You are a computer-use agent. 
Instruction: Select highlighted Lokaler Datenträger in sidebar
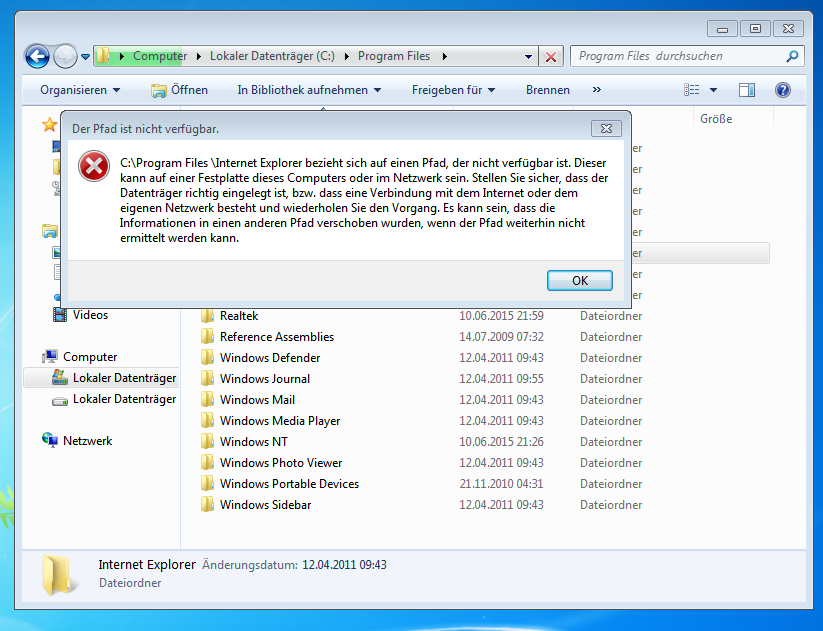pyautogui.click(x=124, y=378)
